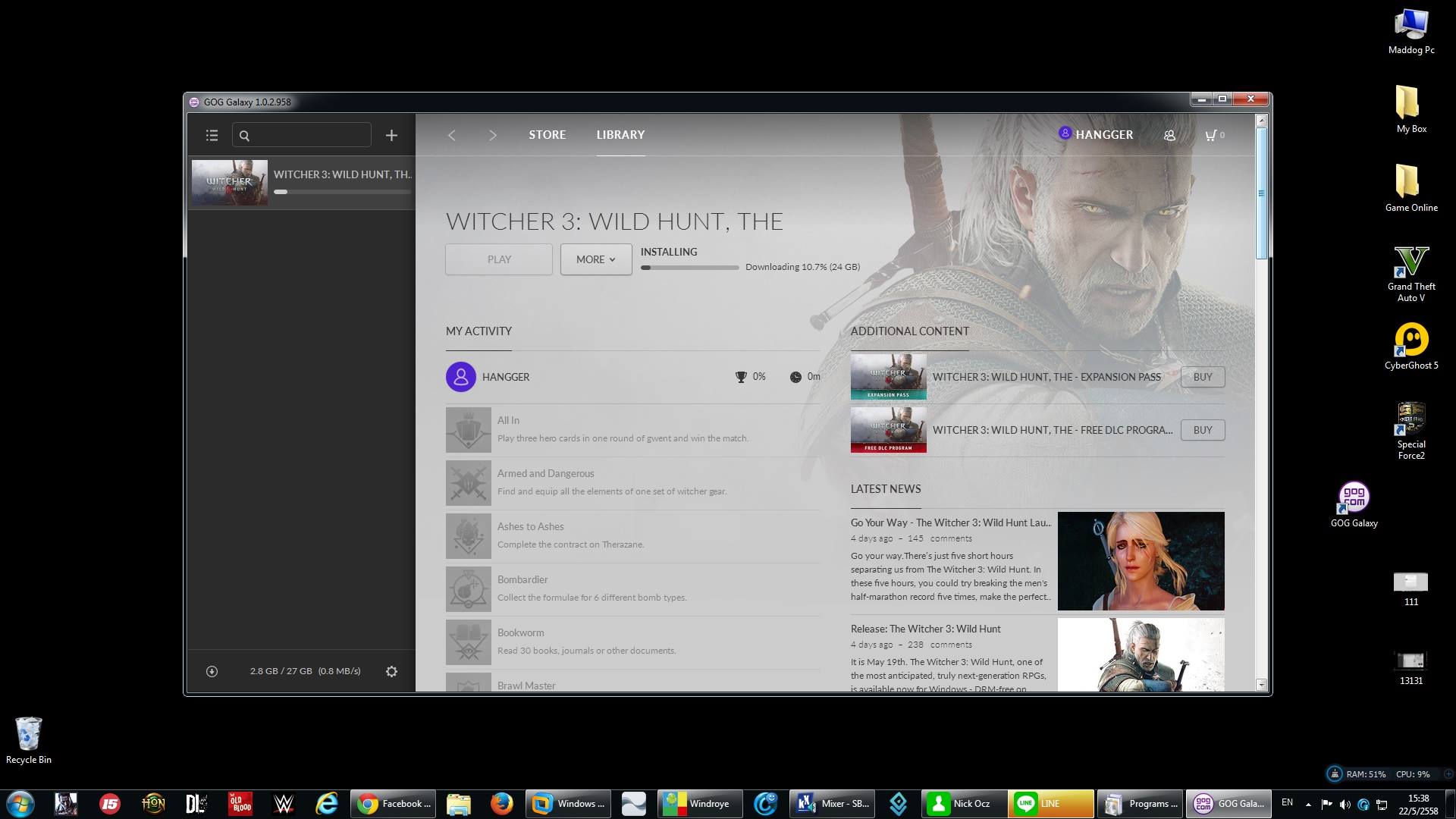
Task: Open Firefox from the taskbar
Action: pyautogui.click(x=500, y=804)
